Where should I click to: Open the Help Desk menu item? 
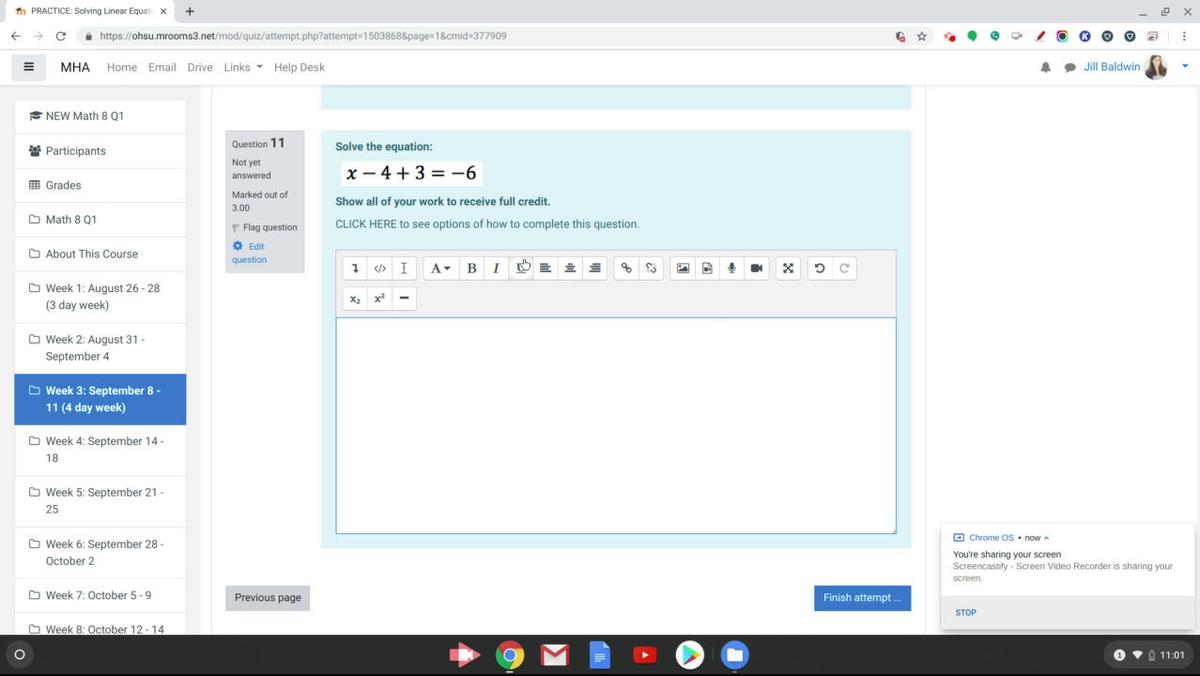[x=299, y=67]
